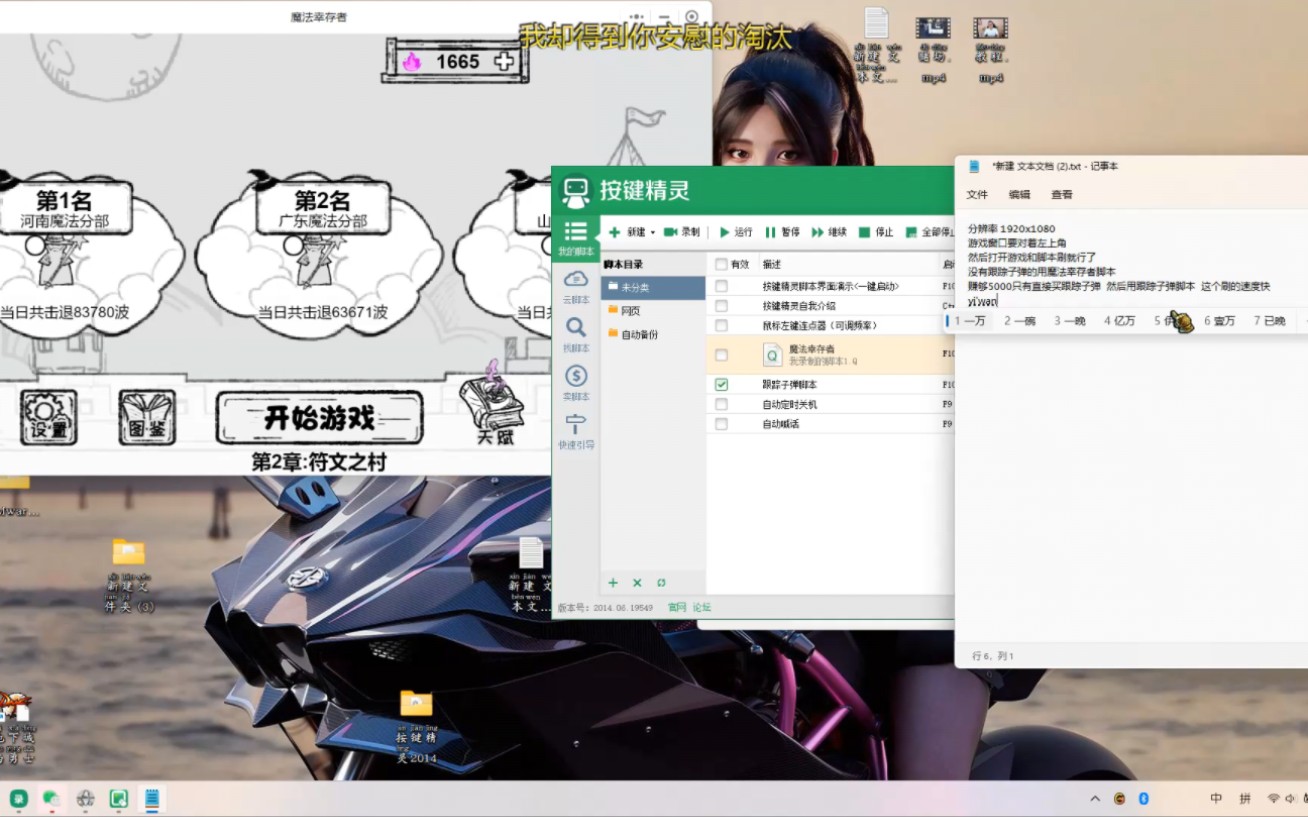The height and width of the screenshot is (817, 1308).
Task: Click 停止 stop toolbar button
Action: pos(876,232)
